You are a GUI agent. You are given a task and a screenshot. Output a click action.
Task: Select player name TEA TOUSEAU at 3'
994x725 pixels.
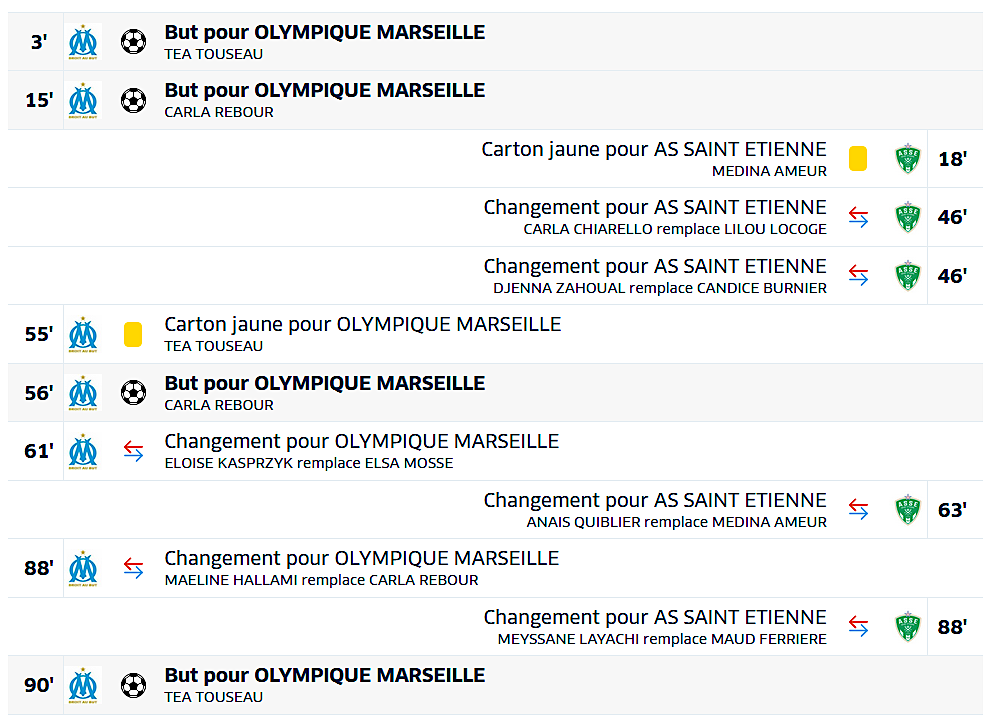pos(214,54)
